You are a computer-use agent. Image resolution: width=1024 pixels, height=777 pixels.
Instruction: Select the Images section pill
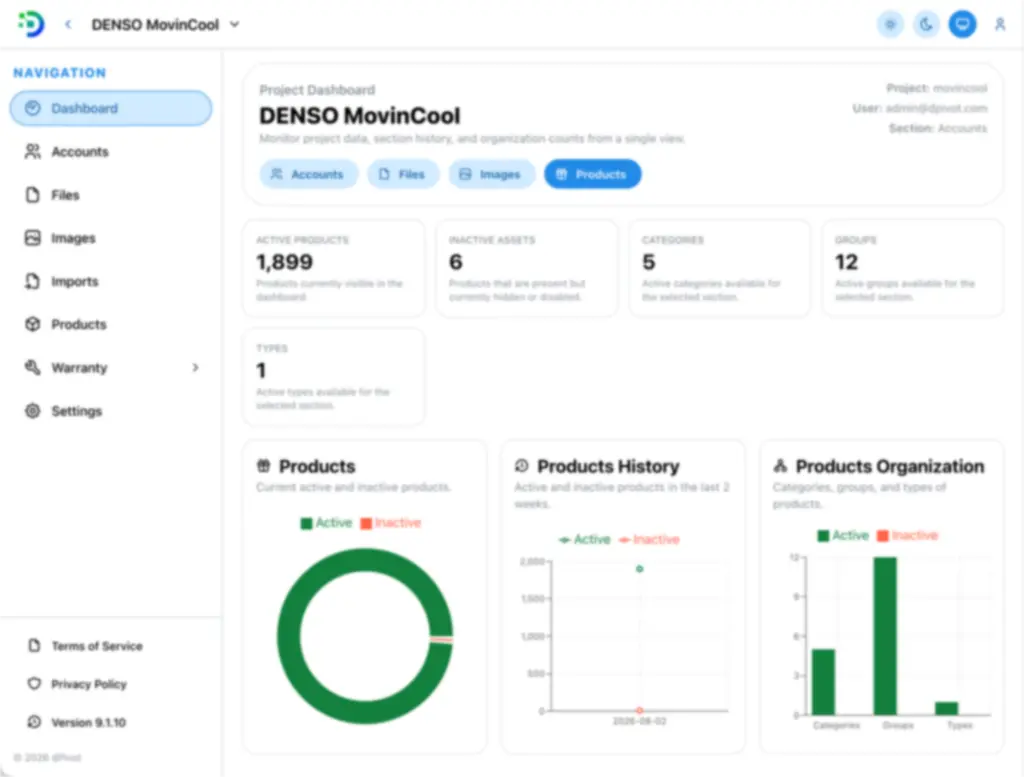click(x=492, y=174)
